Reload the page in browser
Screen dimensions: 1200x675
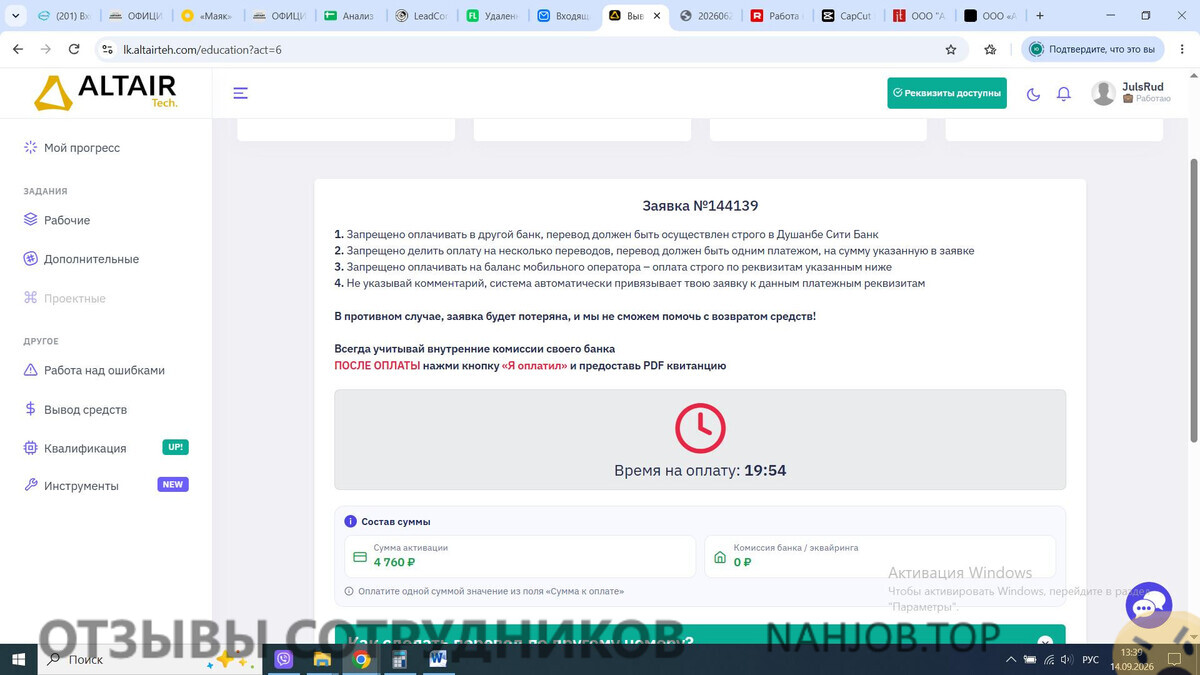tap(74, 49)
